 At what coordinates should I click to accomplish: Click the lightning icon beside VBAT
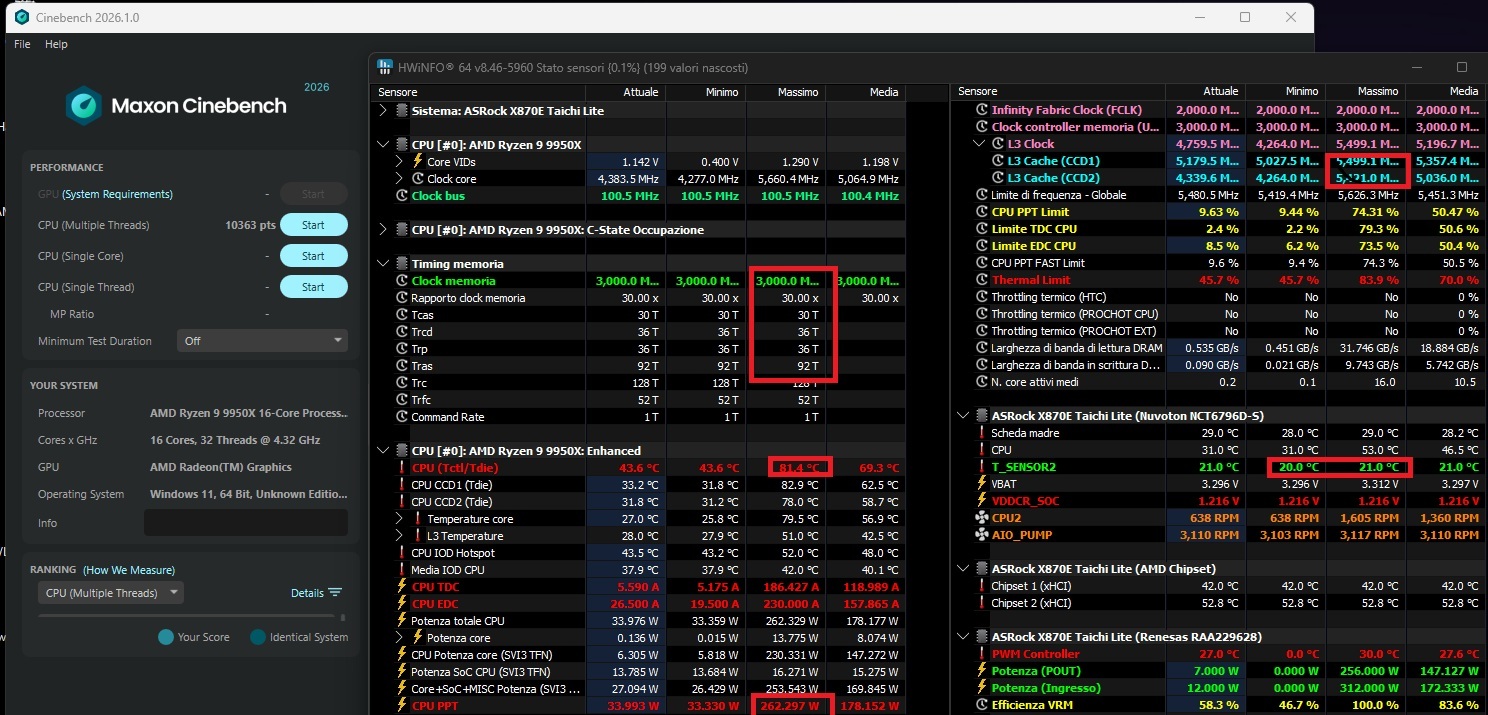(x=981, y=484)
